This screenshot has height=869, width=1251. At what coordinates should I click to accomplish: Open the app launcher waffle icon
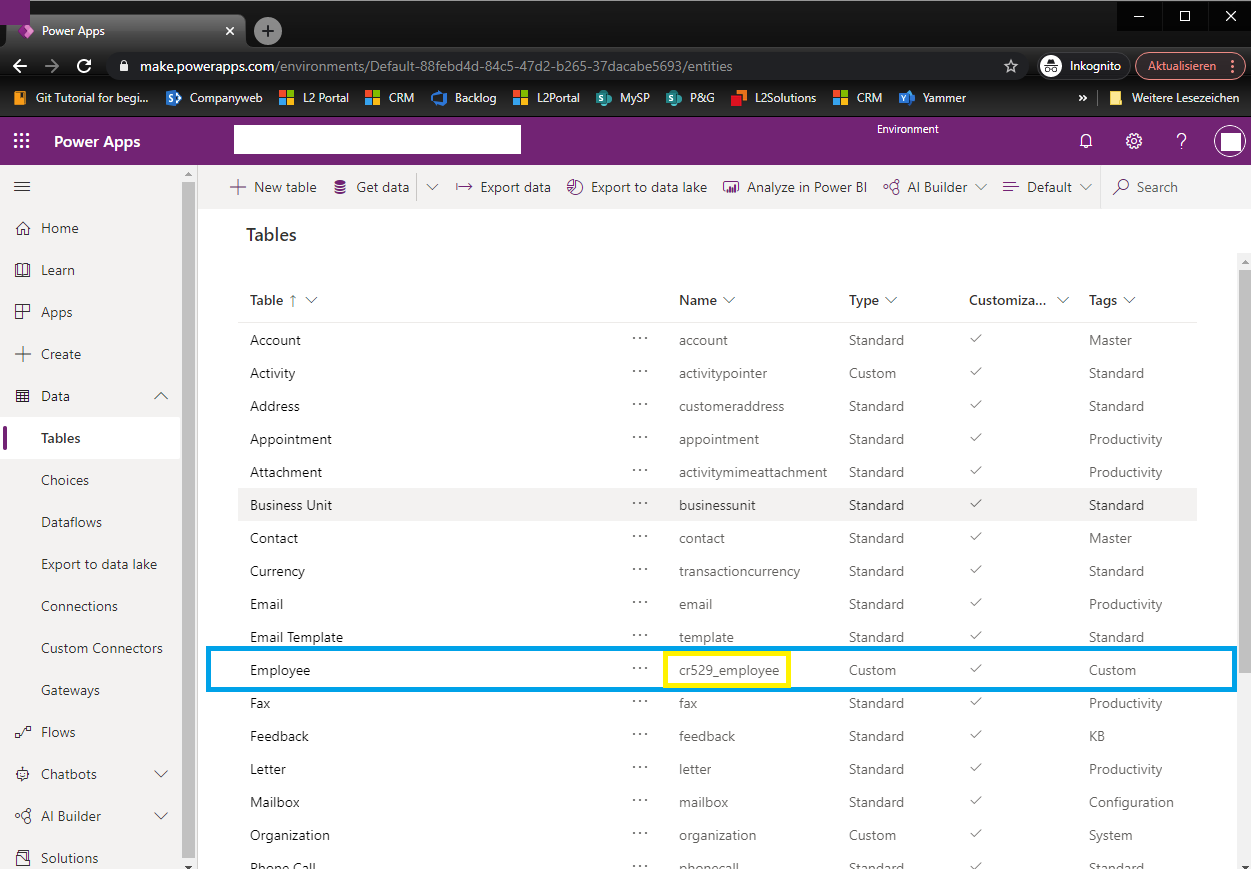tap(22, 141)
